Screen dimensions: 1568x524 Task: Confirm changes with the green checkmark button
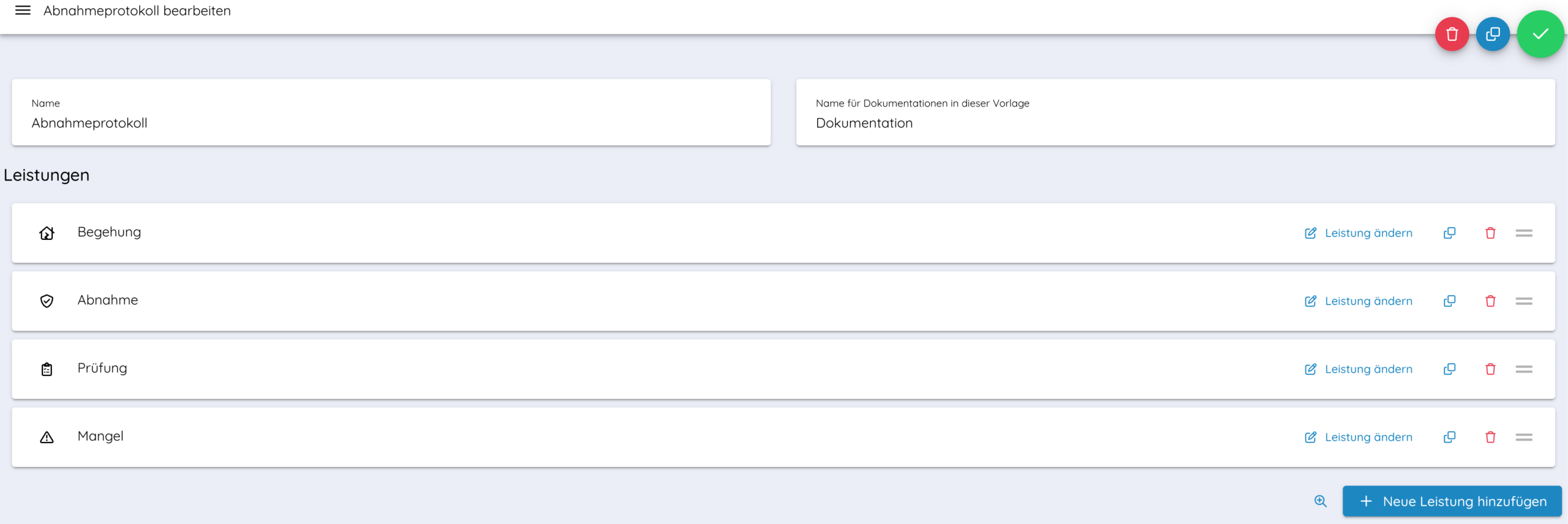[1540, 34]
